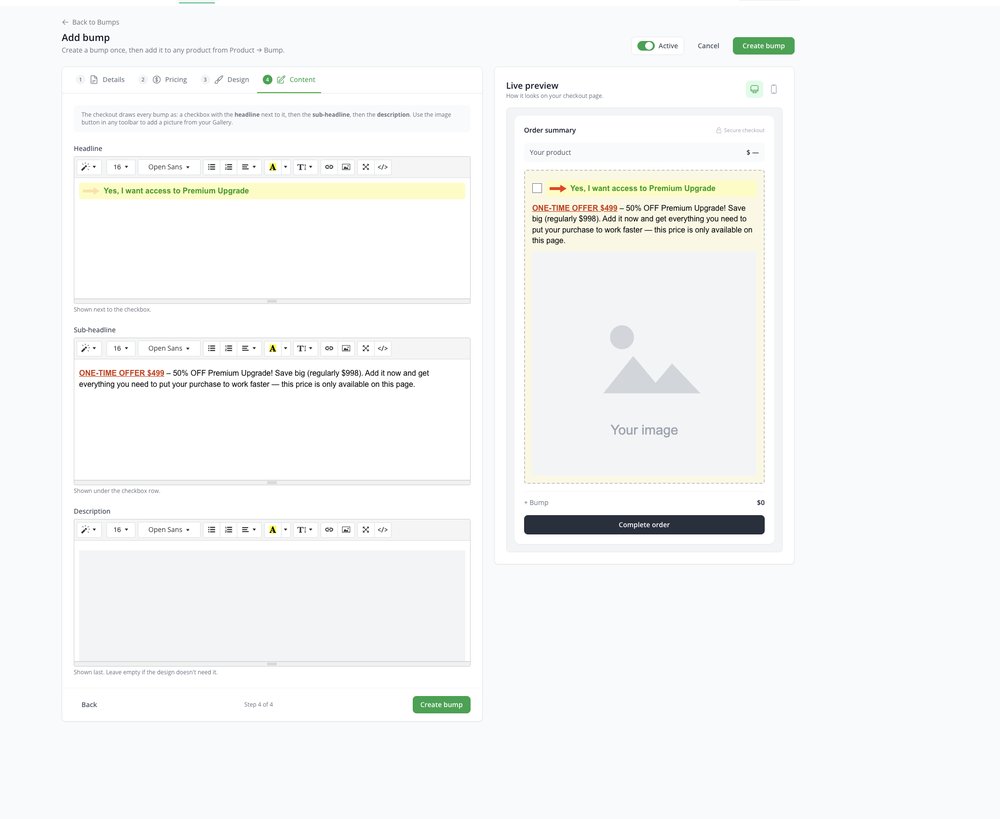The image size is (1000, 819).
Task: Select the Content step tab
Action: 289,80
